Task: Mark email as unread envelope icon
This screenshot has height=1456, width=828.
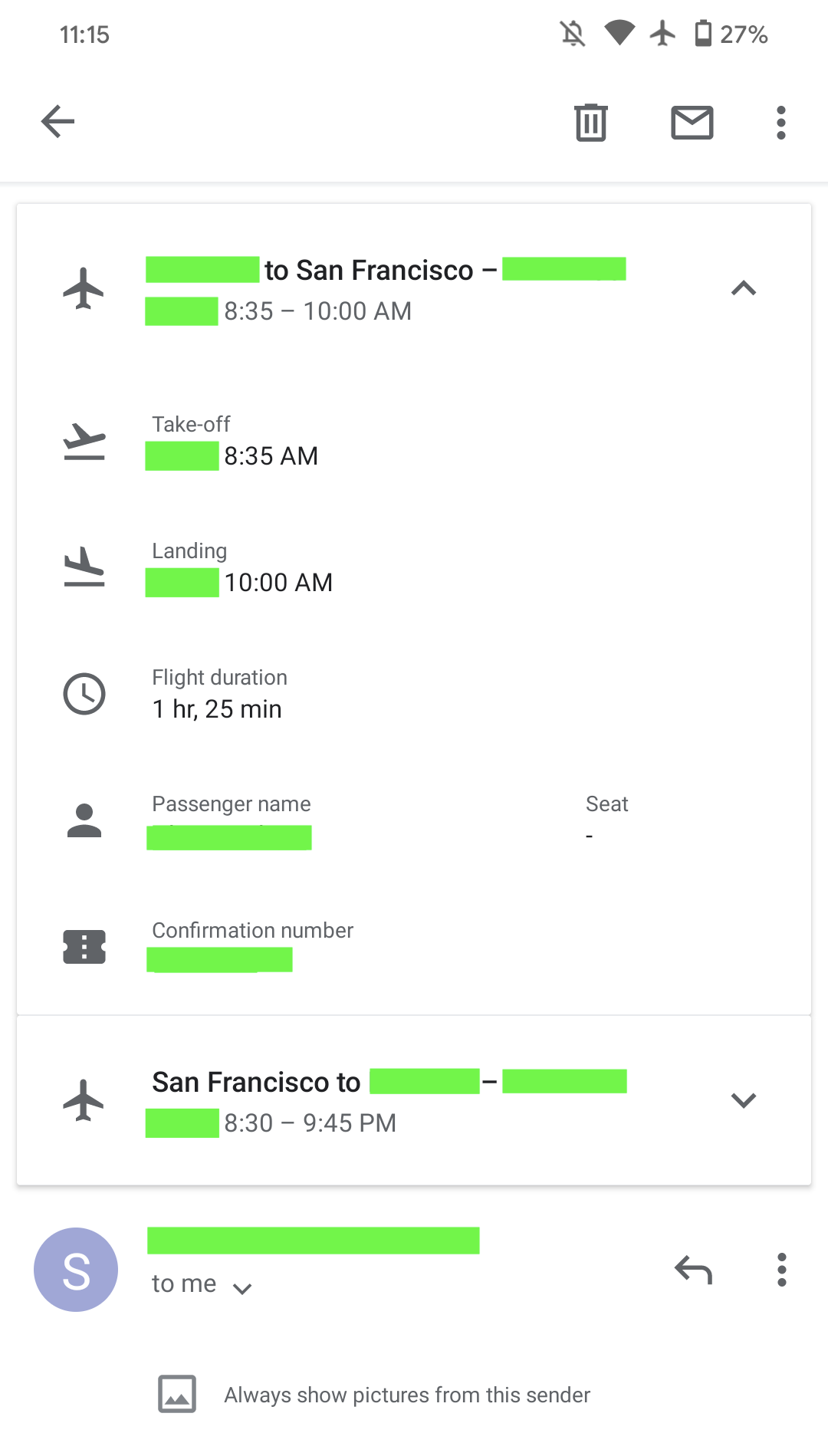Action: tap(692, 123)
